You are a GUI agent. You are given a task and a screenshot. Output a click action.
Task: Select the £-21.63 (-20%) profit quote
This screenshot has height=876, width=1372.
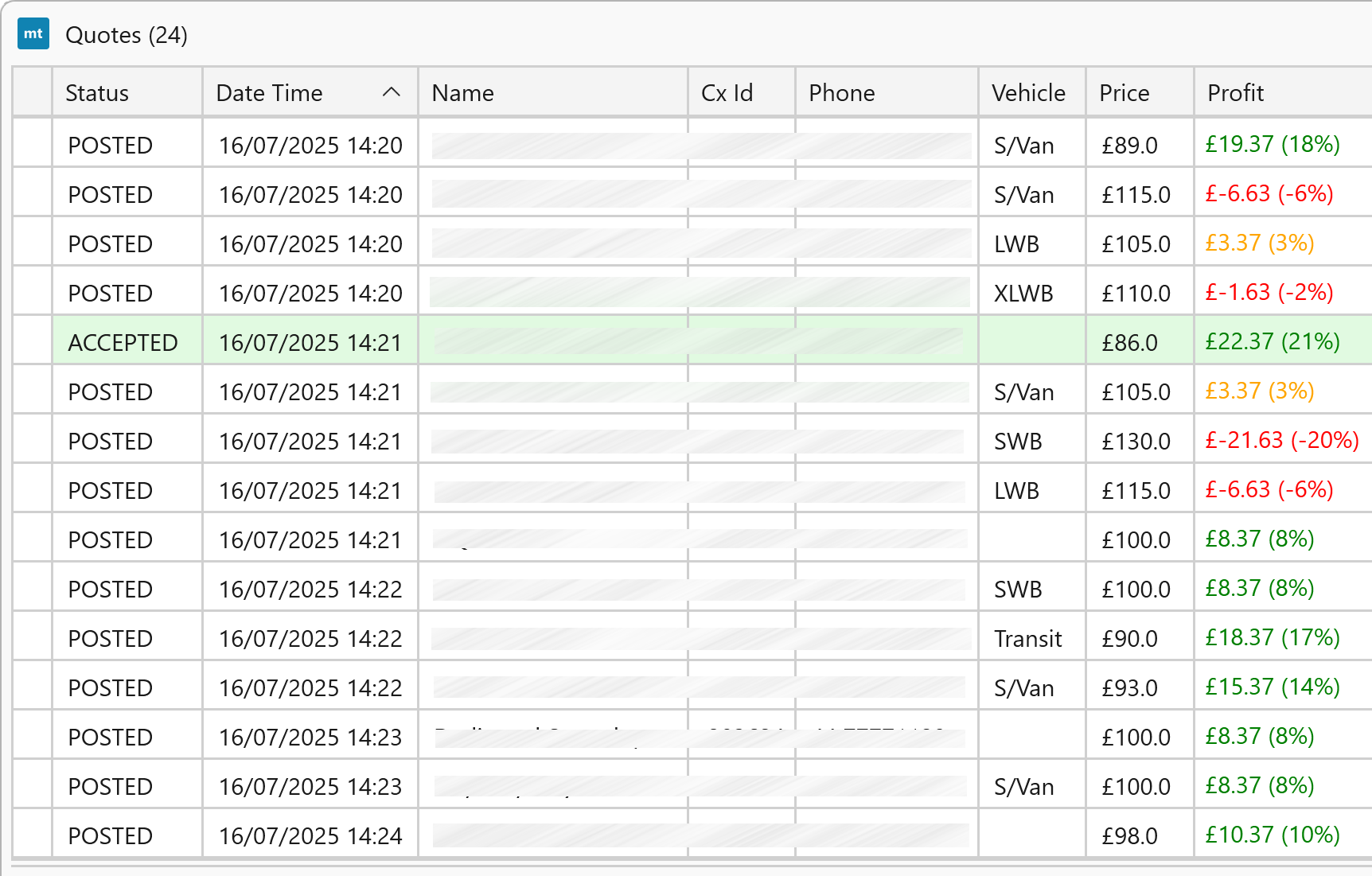(1281, 441)
